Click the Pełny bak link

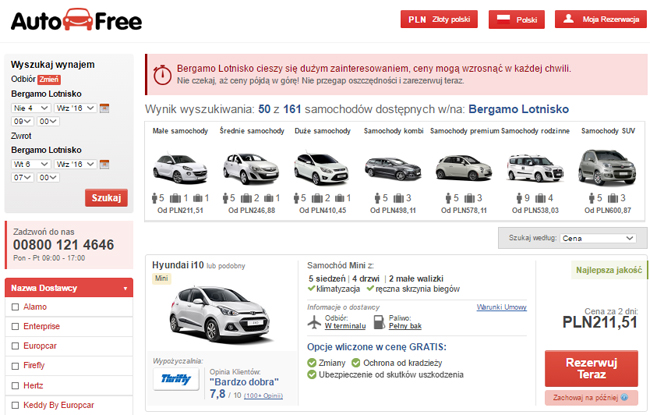click(x=405, y=326)
